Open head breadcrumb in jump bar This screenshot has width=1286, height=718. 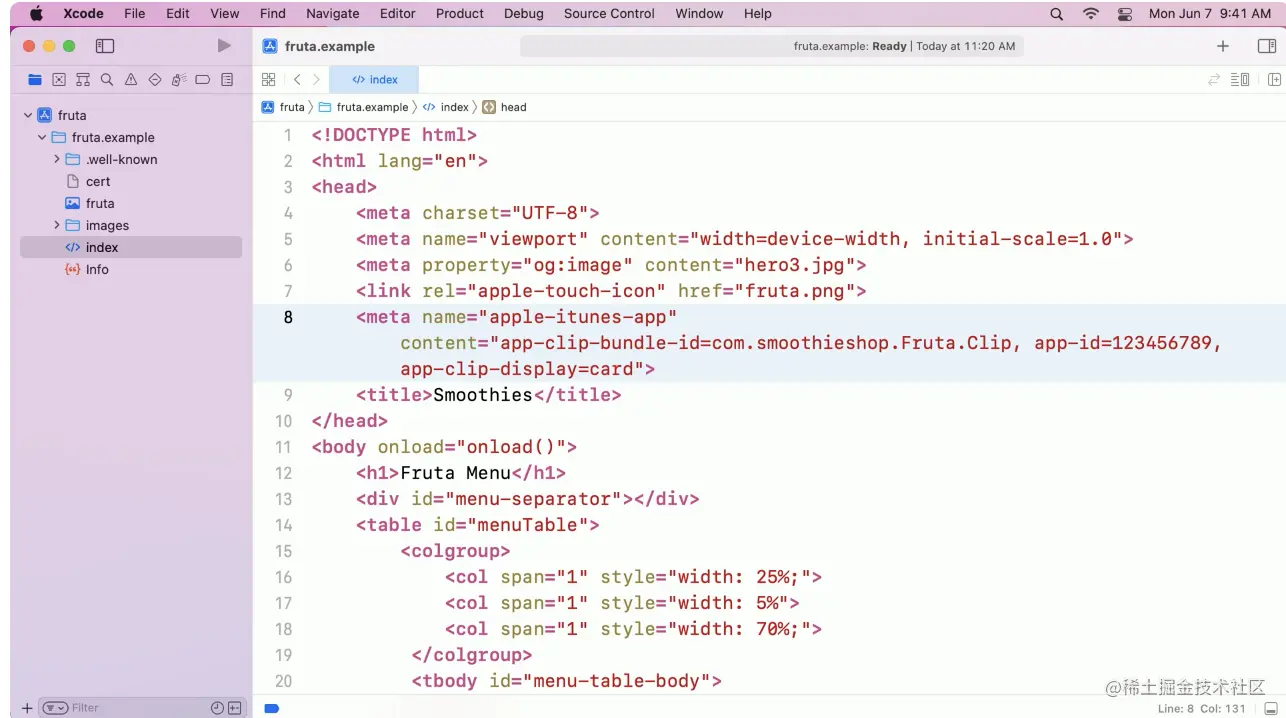(505, 107)
